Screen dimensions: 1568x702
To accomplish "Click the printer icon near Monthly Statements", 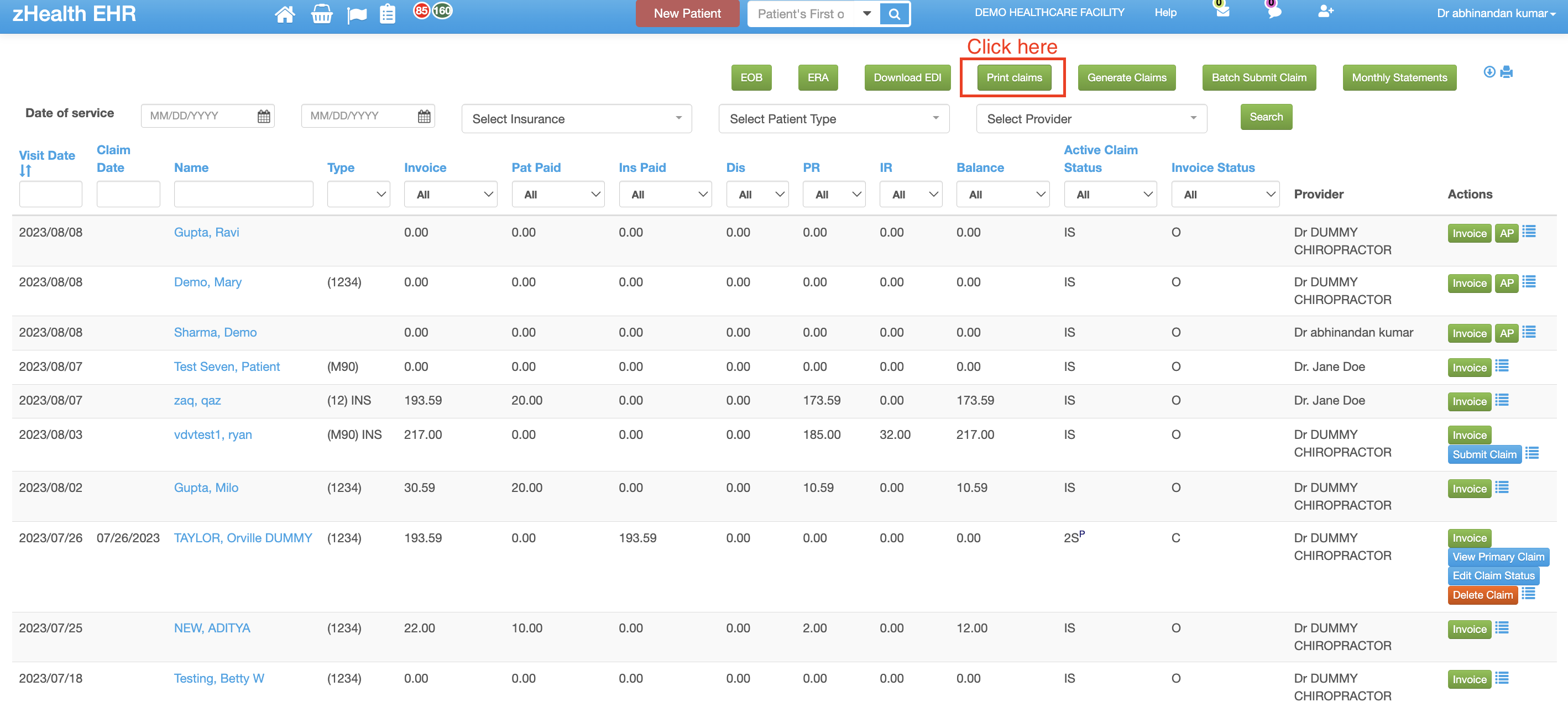I will point(1506,72).
